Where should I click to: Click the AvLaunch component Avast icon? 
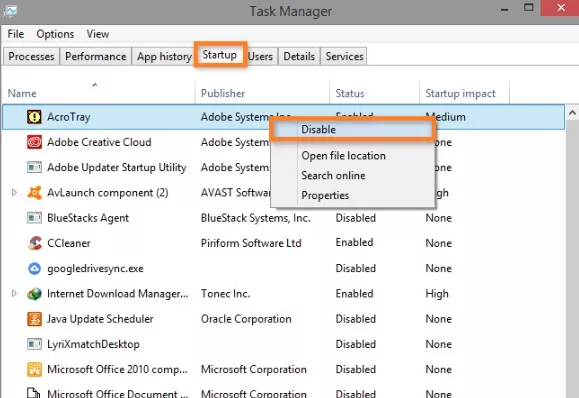34,193
